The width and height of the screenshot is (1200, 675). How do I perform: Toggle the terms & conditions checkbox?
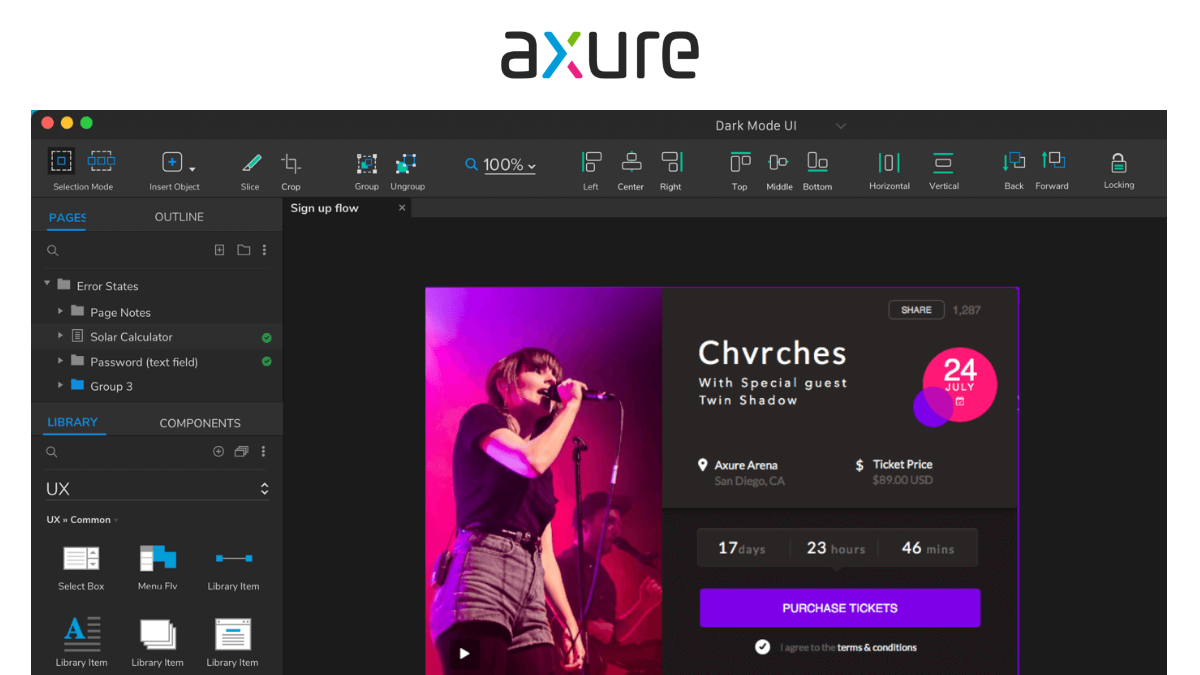[x=763, y=647]
